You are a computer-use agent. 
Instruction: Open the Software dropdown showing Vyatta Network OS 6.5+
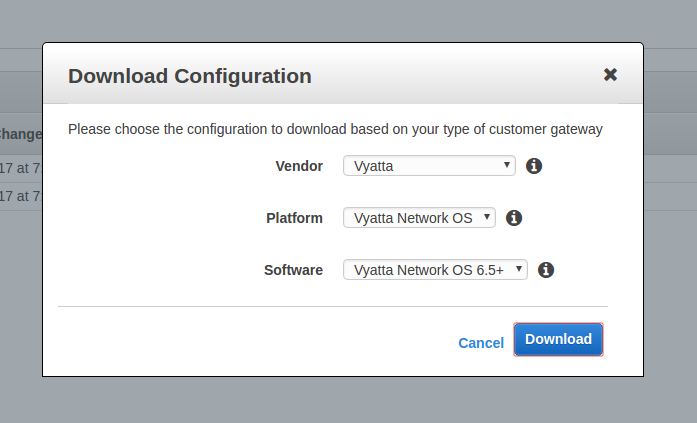[x=435, y=270]
